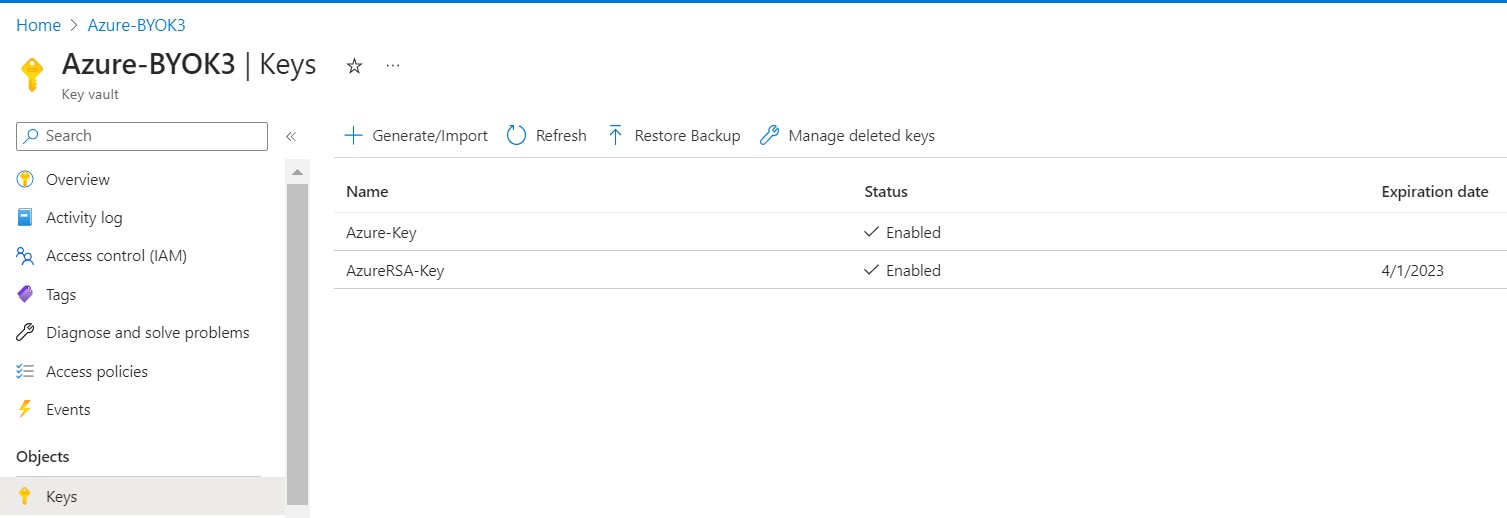
Task: Open Manage deleted keys
Action: [848, 136]
